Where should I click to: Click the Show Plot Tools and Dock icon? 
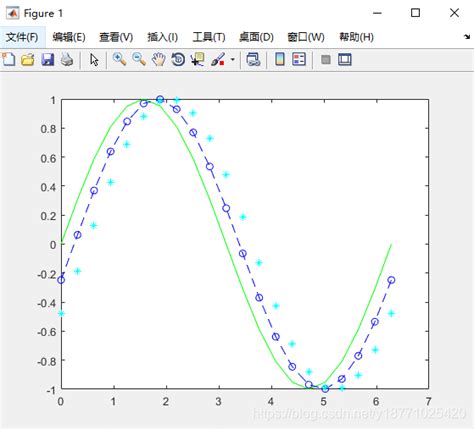pyautogui.click(x=345, y=60)
